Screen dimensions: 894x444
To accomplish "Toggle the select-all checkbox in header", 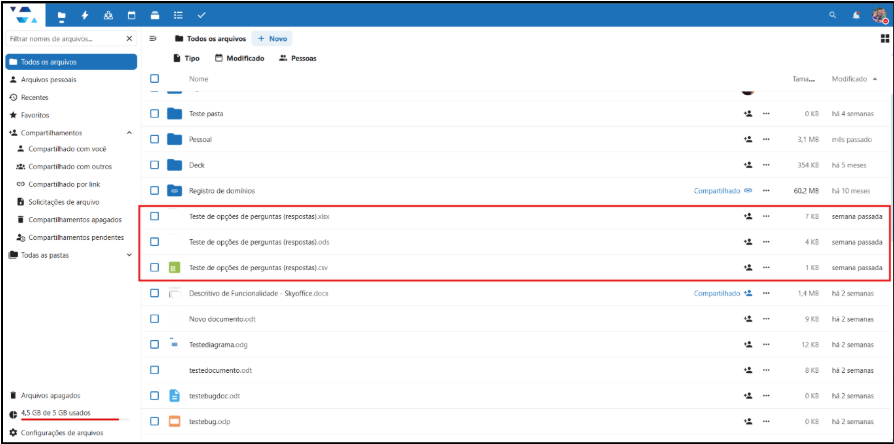I will (154, 79).
